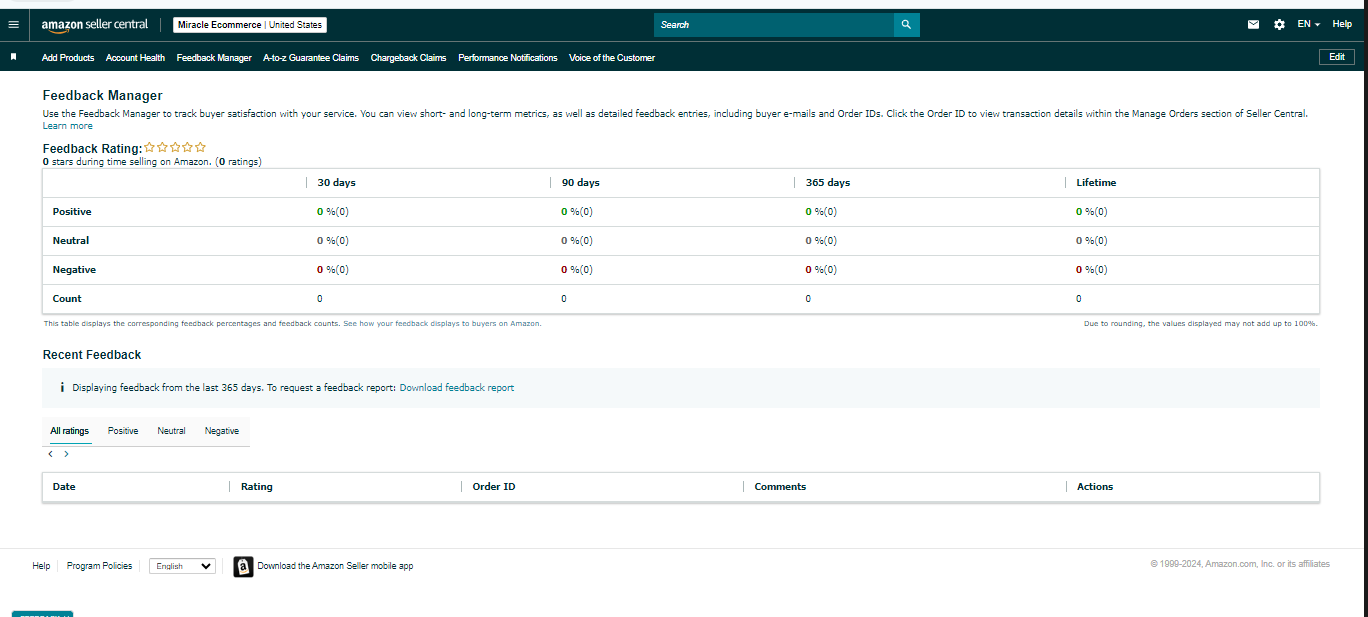Expand the English language select in footer
Screen dimensions: 1368x617
point(182,566)
